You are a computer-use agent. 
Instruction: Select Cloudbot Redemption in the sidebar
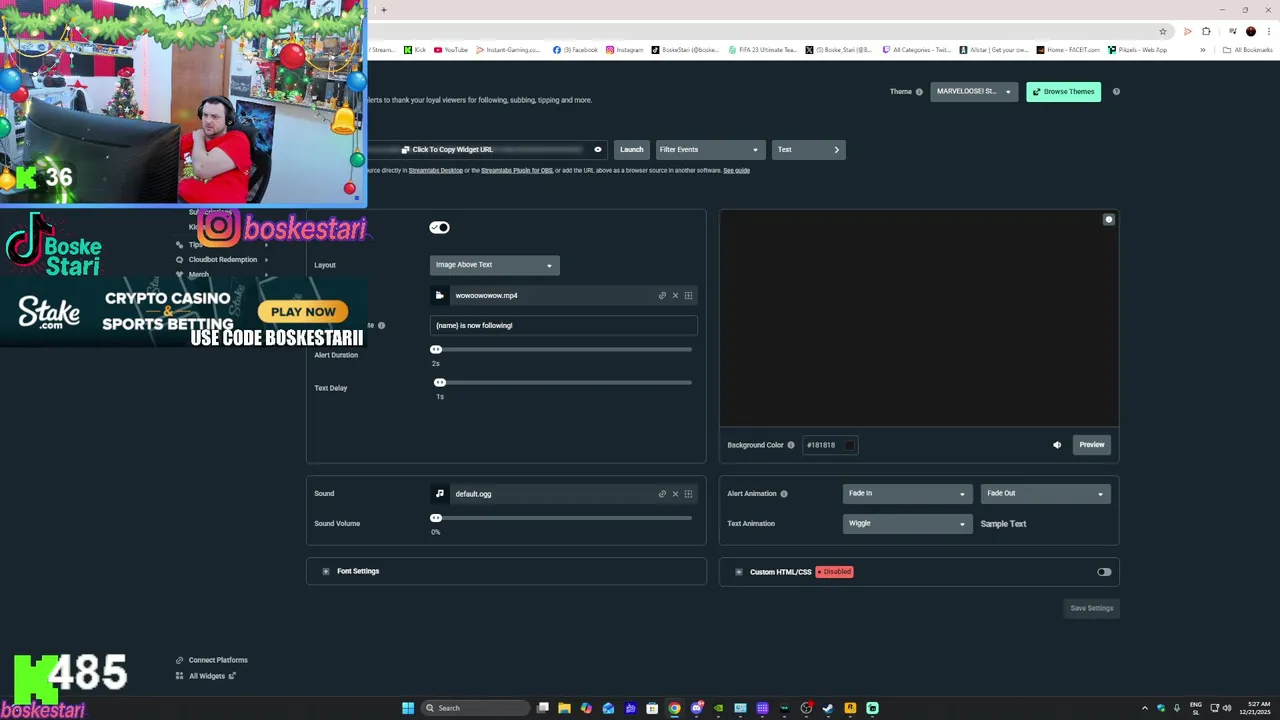click(223, 260)
